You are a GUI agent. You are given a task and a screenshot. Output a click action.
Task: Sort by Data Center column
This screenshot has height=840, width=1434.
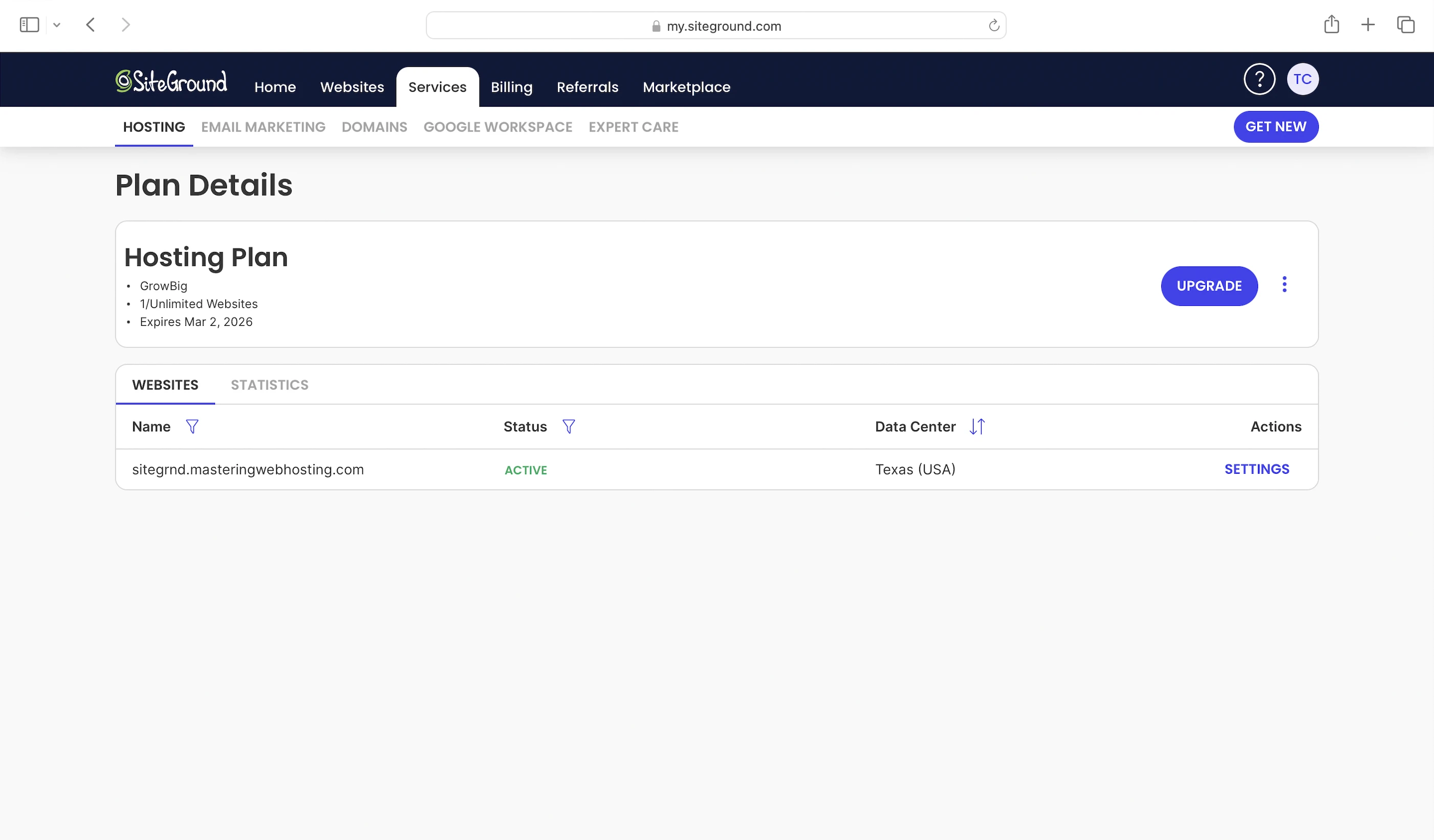coord(976,427)
